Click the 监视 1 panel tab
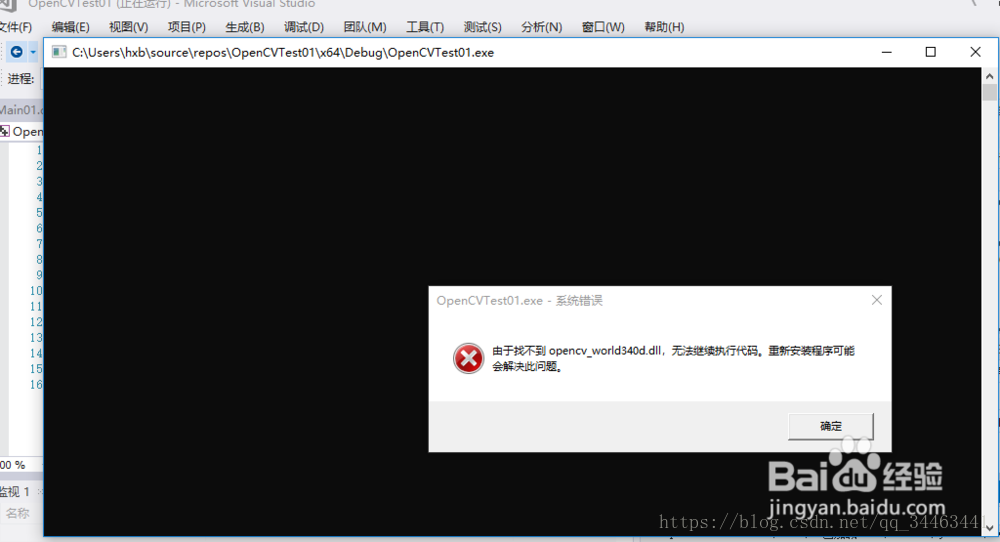This screenshot has width=1000, height=542. (15, 492)
